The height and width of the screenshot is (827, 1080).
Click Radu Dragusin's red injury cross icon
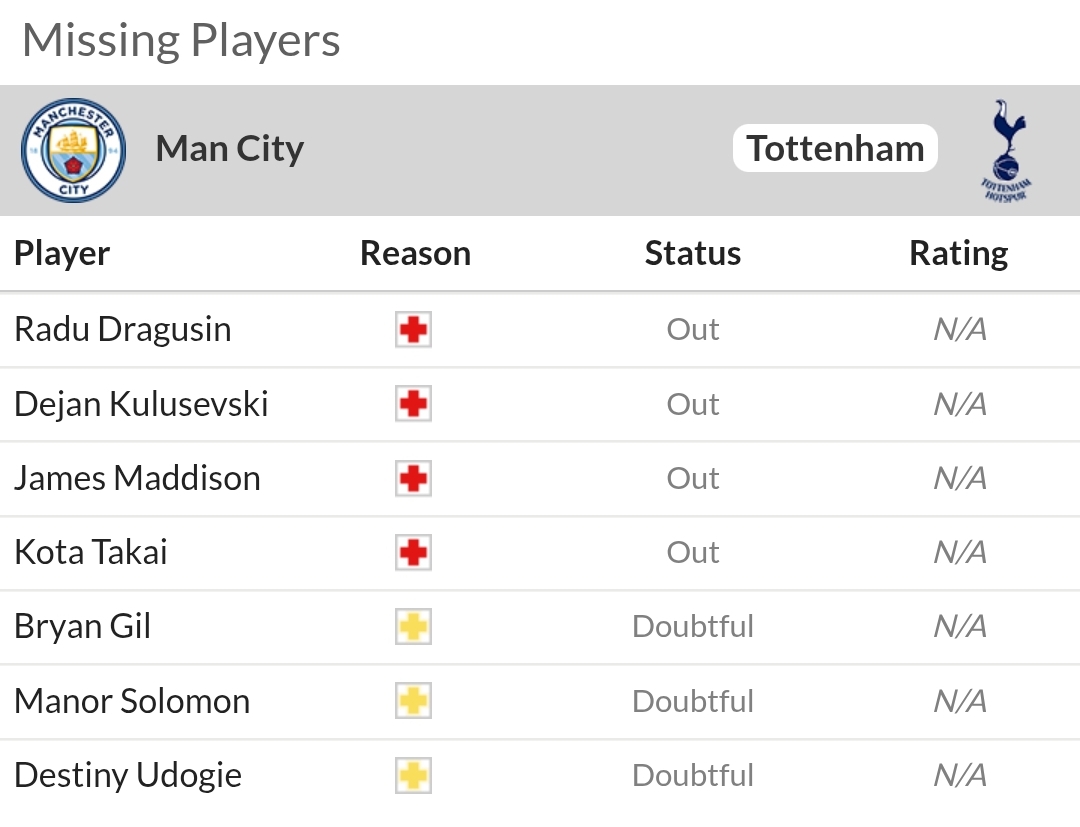point(413,330)
